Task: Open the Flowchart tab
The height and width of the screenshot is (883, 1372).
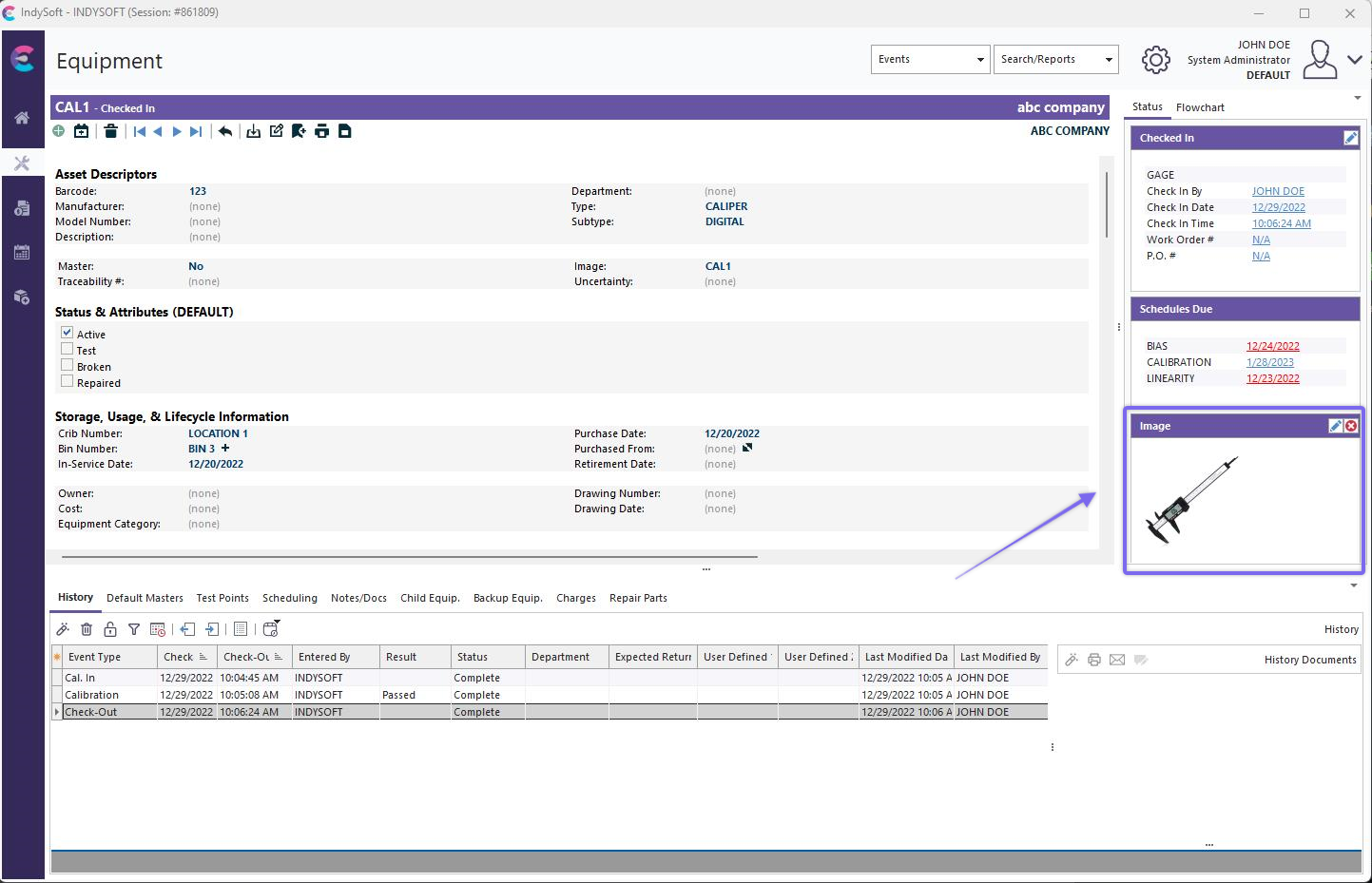Action: click(1200, 107)
